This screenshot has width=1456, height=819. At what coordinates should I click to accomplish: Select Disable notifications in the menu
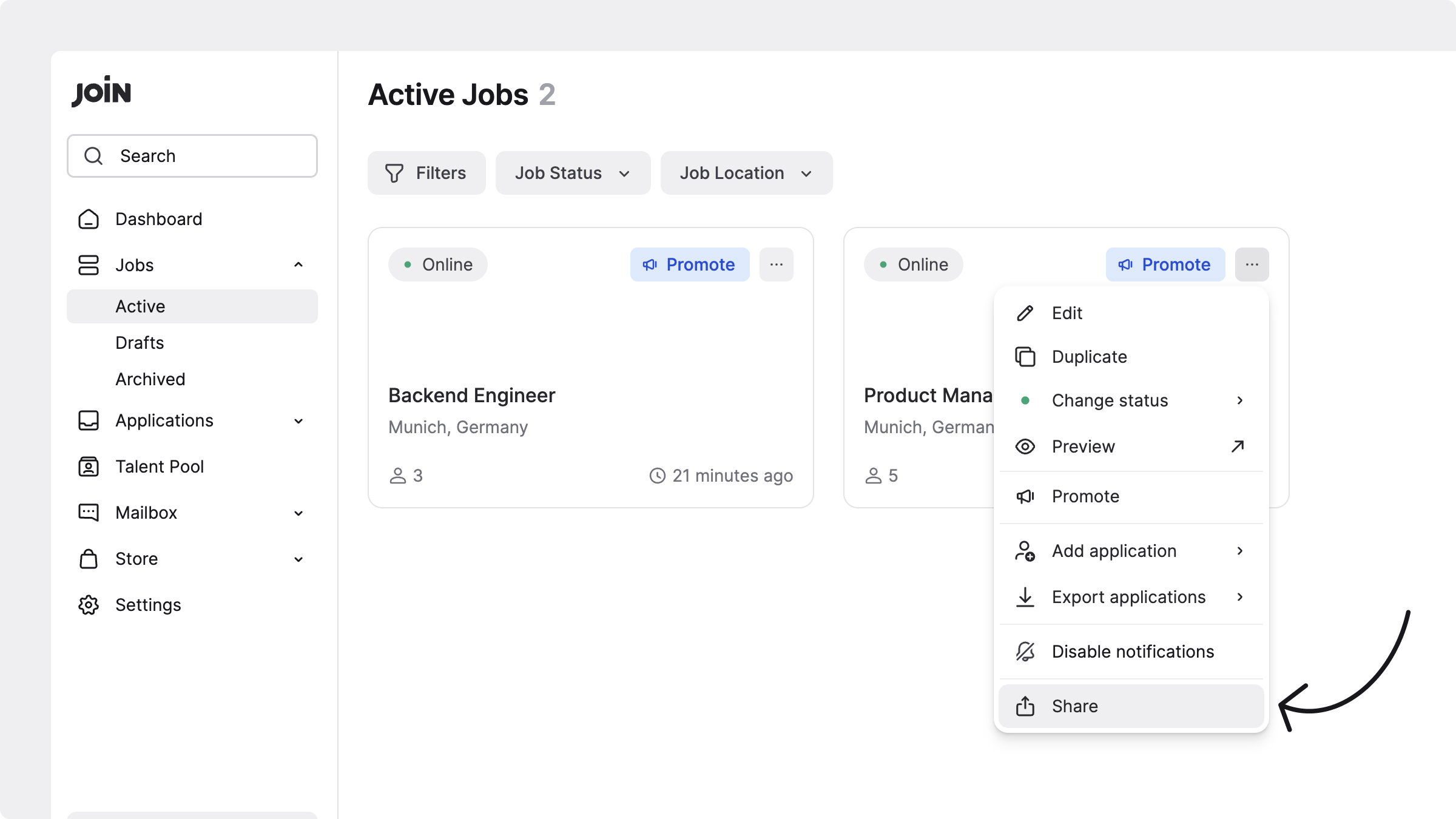1132,652
